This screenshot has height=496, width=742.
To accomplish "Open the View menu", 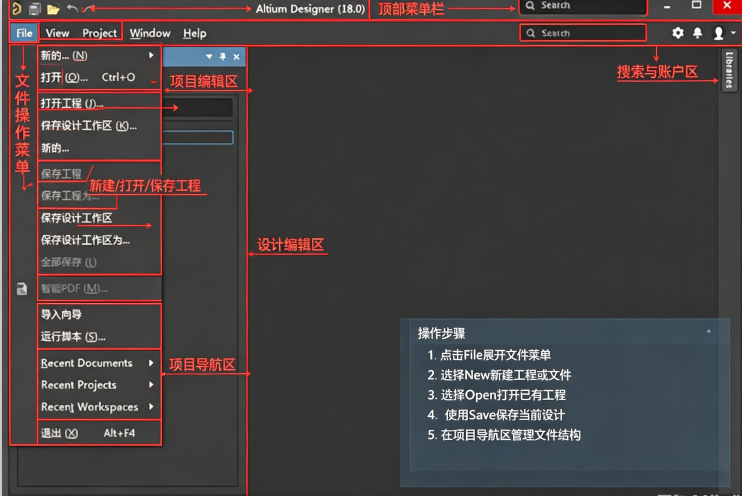I will tap(57, 33).
